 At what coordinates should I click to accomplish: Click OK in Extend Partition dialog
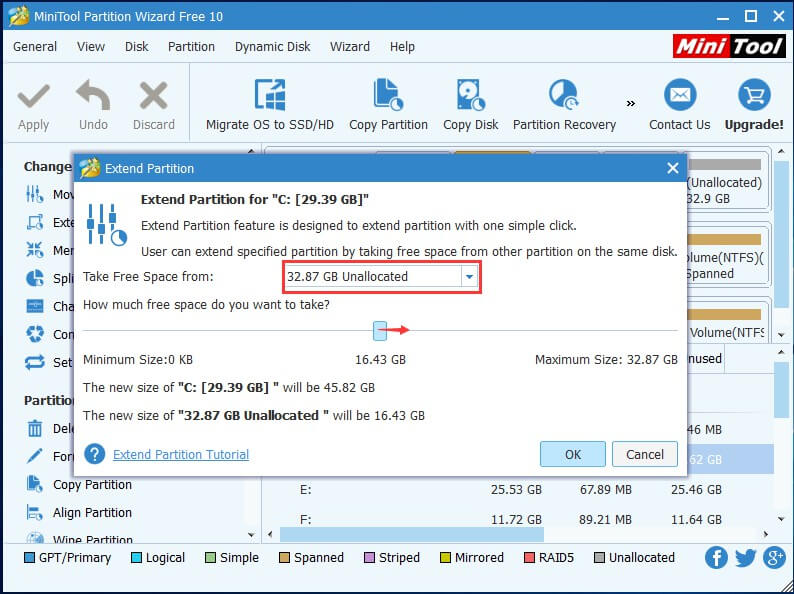572,454
